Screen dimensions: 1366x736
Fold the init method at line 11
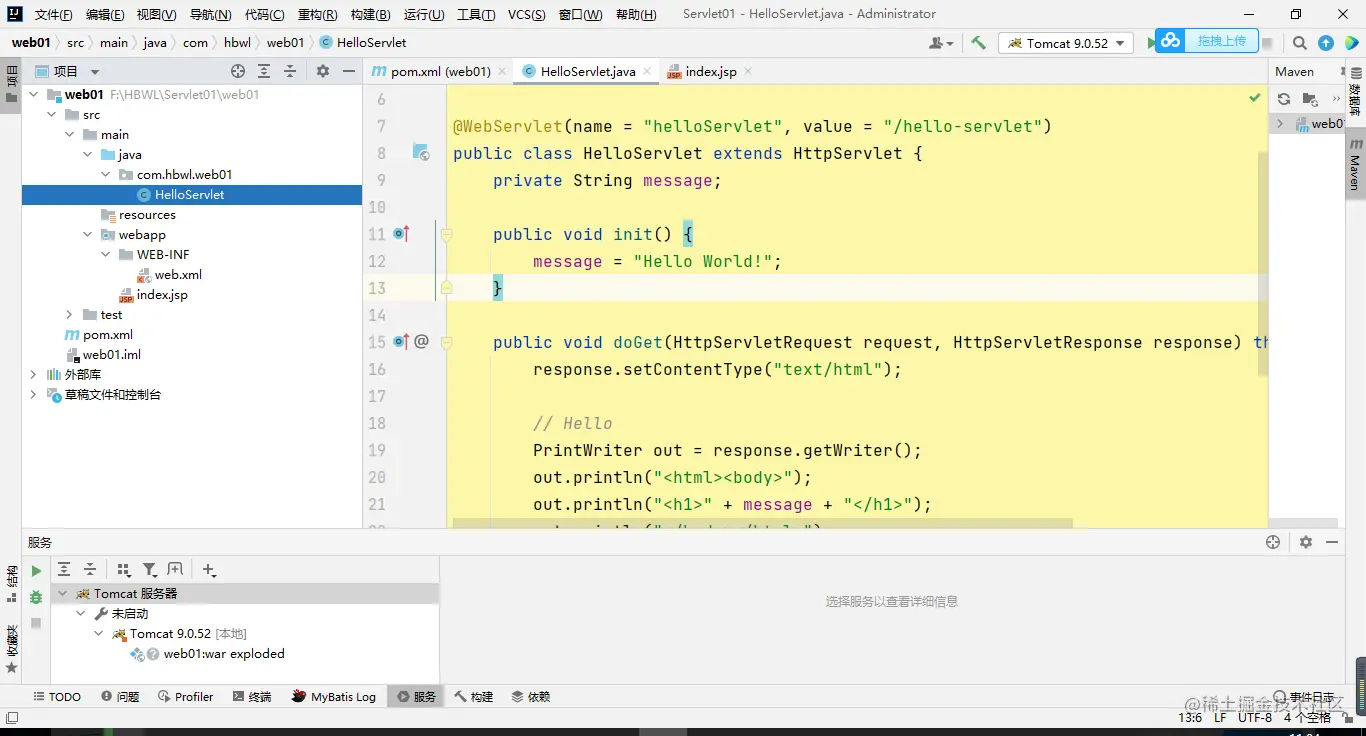point(446,235)
